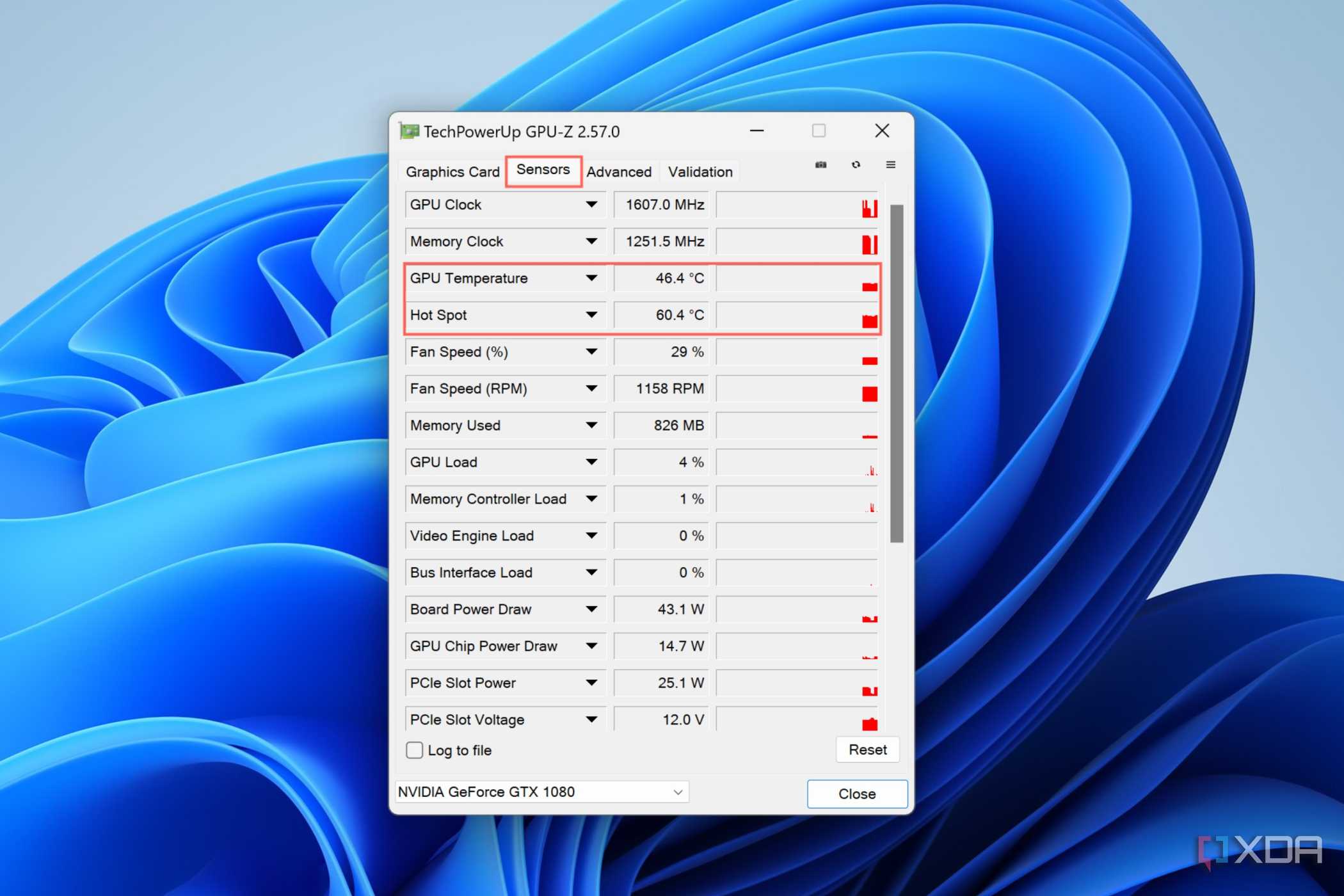The width and height of the screenshot is (1344, 896).
Task: Click the refresh icon in GPU-Z
Action: 856,165
